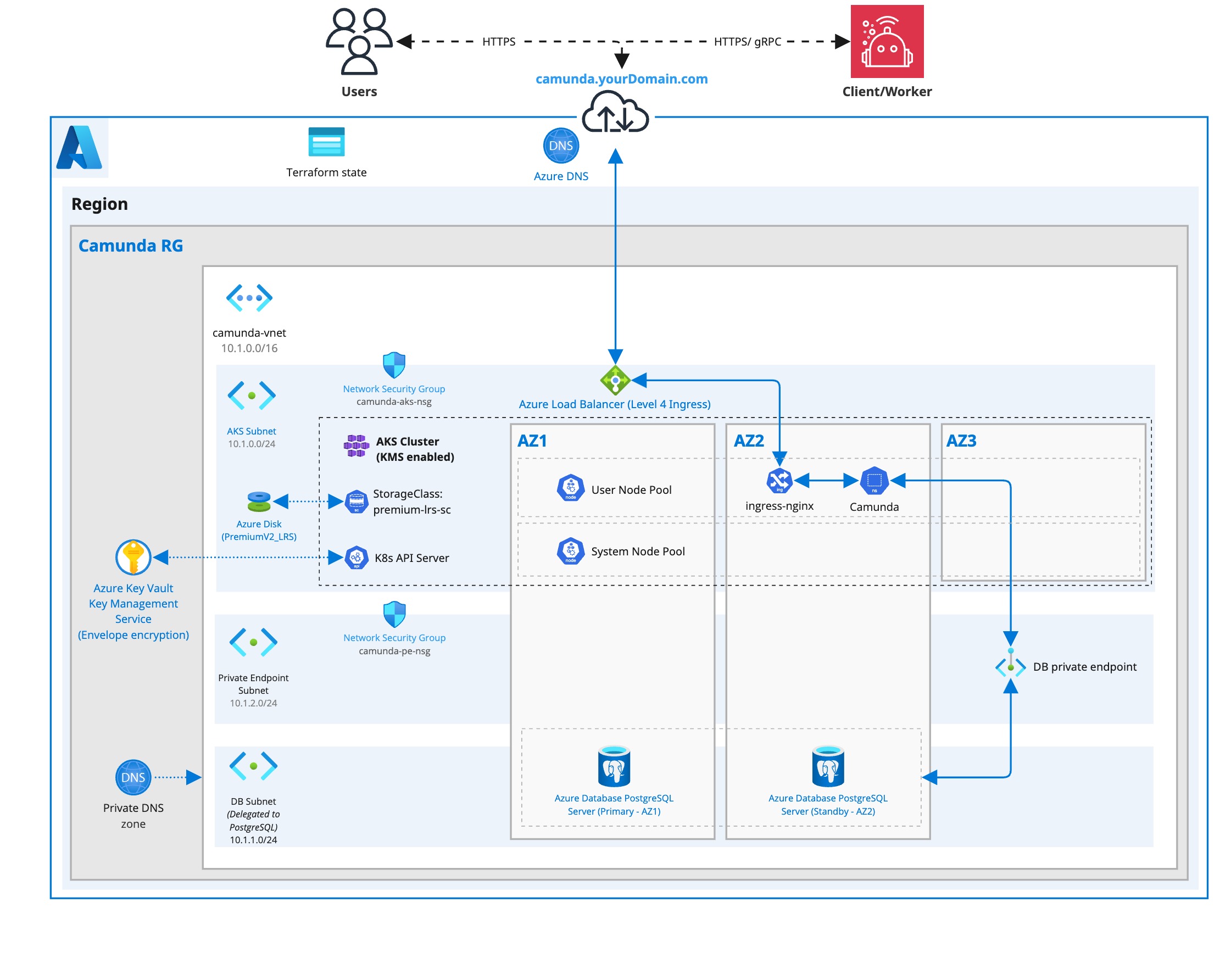
Task: Select the Azure DNS icon
Action: click(x=561, y=146)
